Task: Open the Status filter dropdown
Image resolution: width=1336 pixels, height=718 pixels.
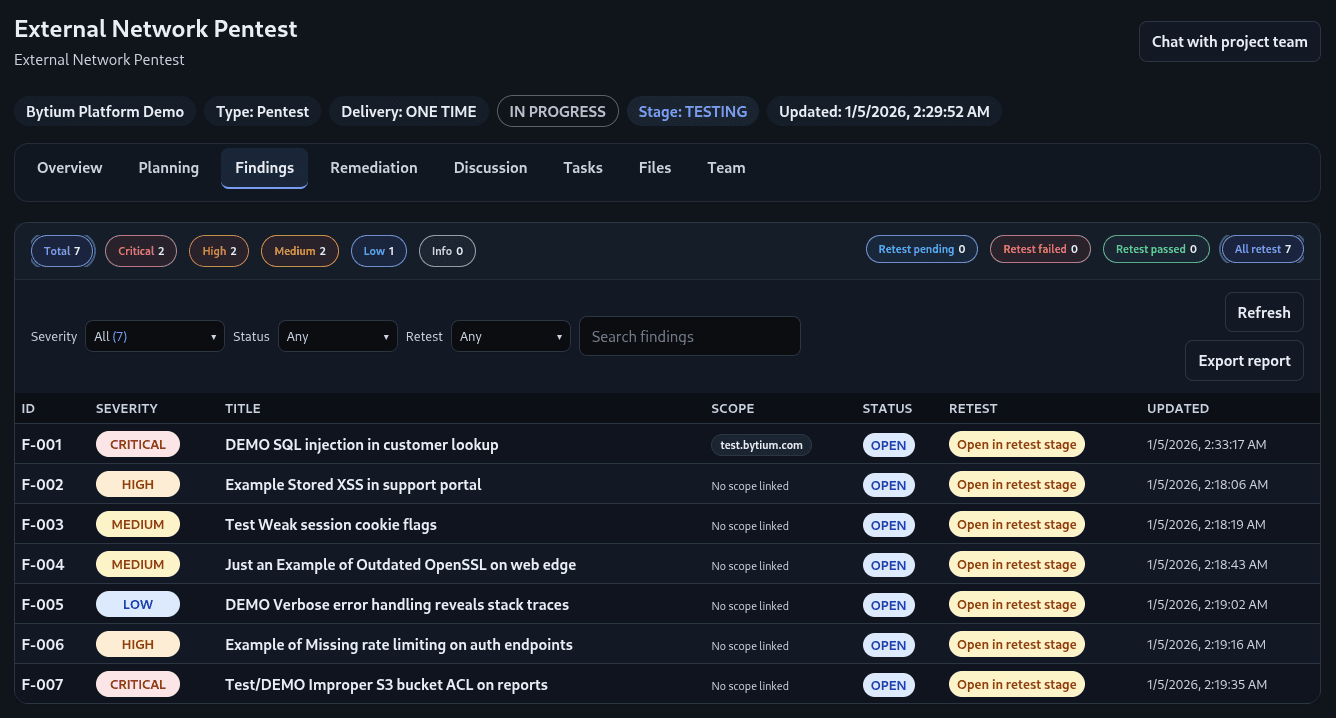Action: coord(337,336)
